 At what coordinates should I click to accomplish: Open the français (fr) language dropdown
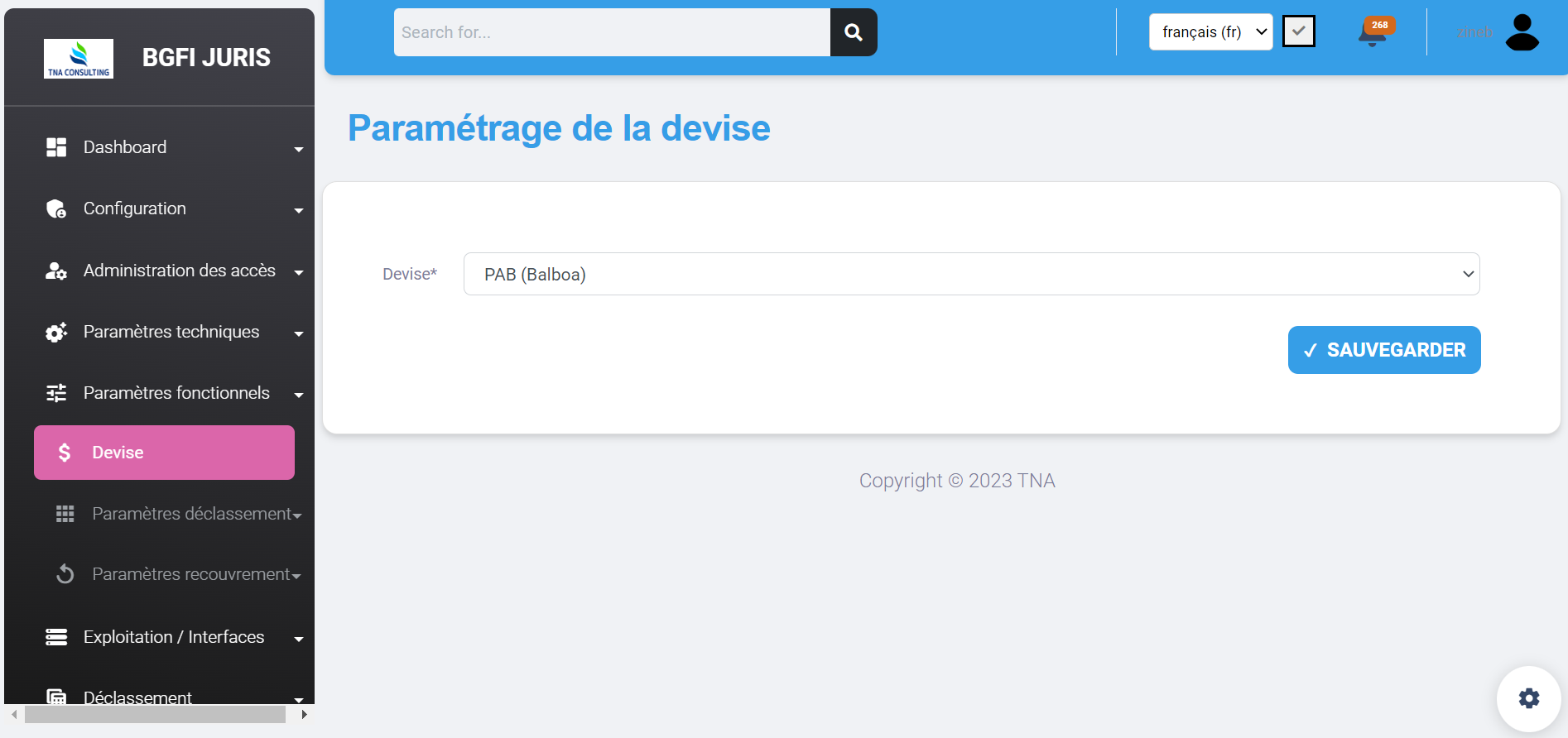coord(1210,32)
